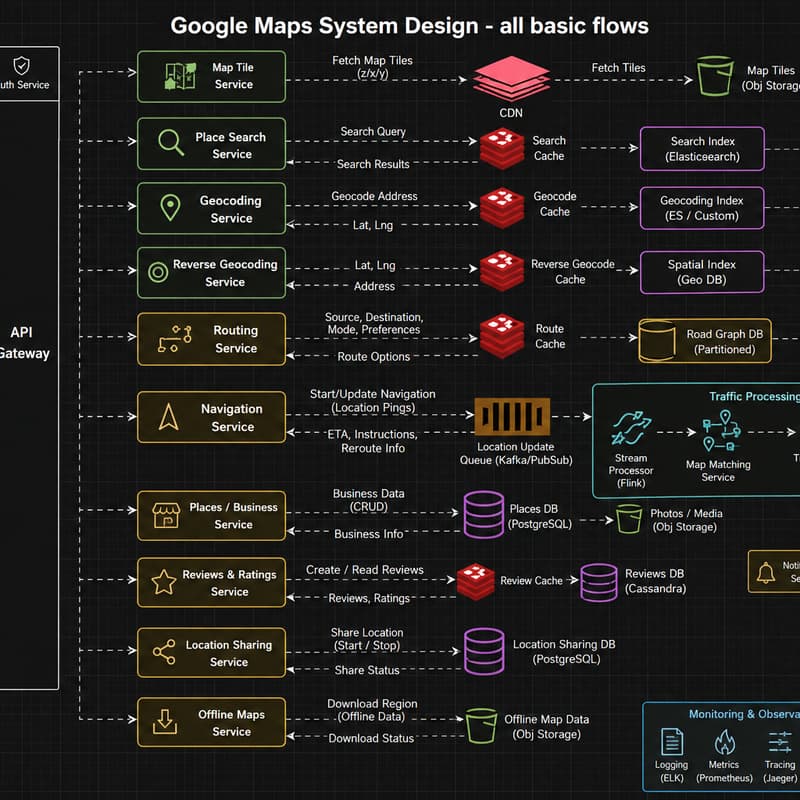Click the 'Business Info' flow label
The width and height of the screenshot is (800, 800).
pos(369,534)
